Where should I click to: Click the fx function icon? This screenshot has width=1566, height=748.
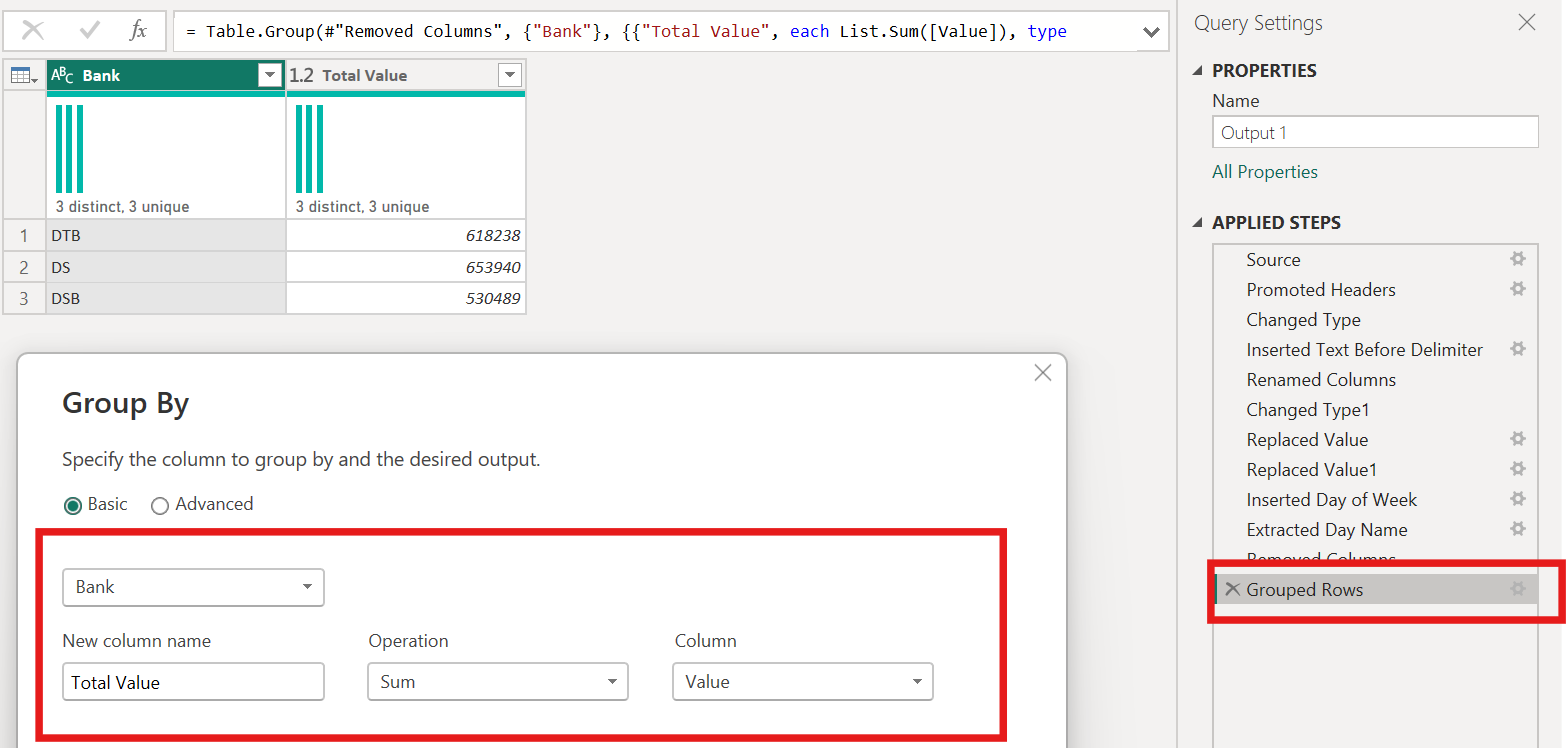(x=138, y=31)
